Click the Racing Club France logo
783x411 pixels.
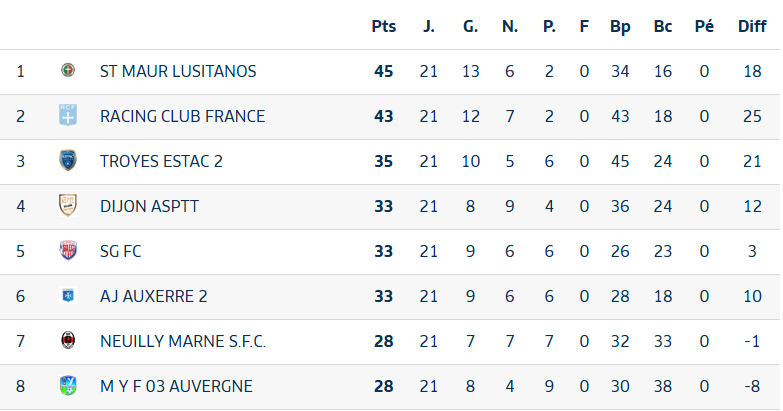click(68, 116)
